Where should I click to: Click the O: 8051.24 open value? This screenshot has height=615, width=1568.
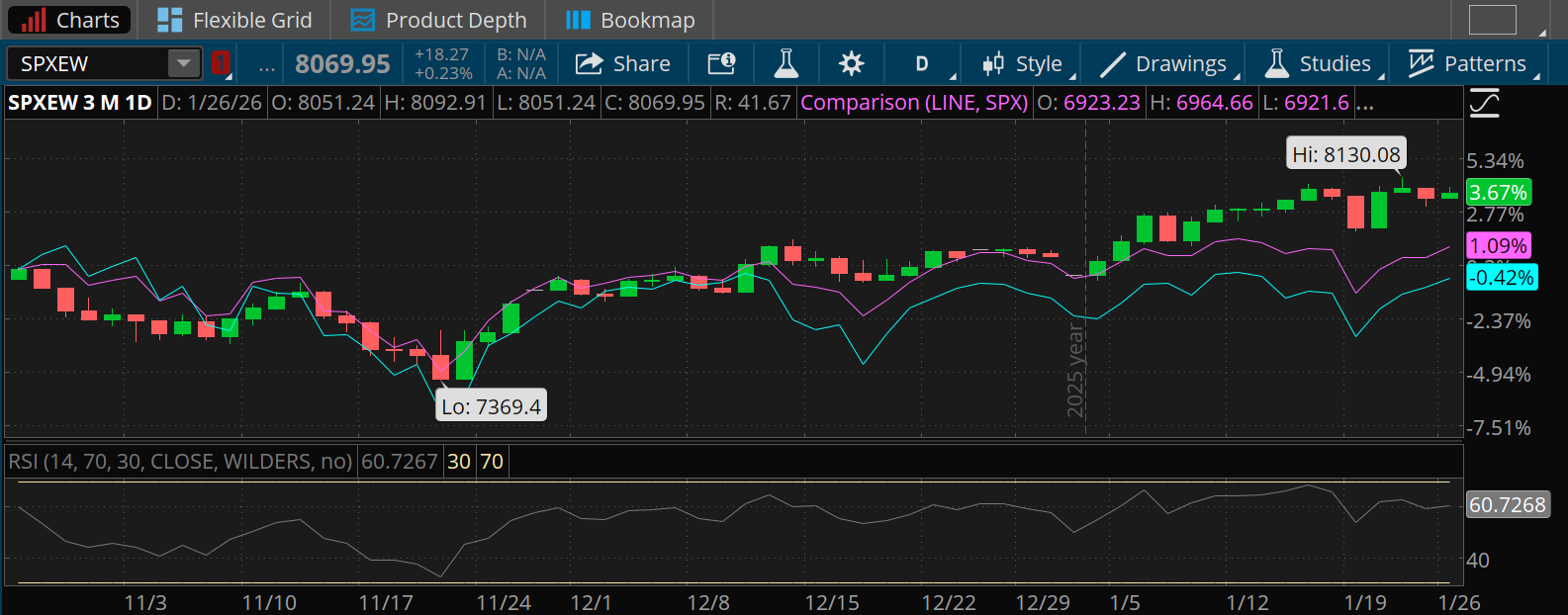(x=323, y=103)
